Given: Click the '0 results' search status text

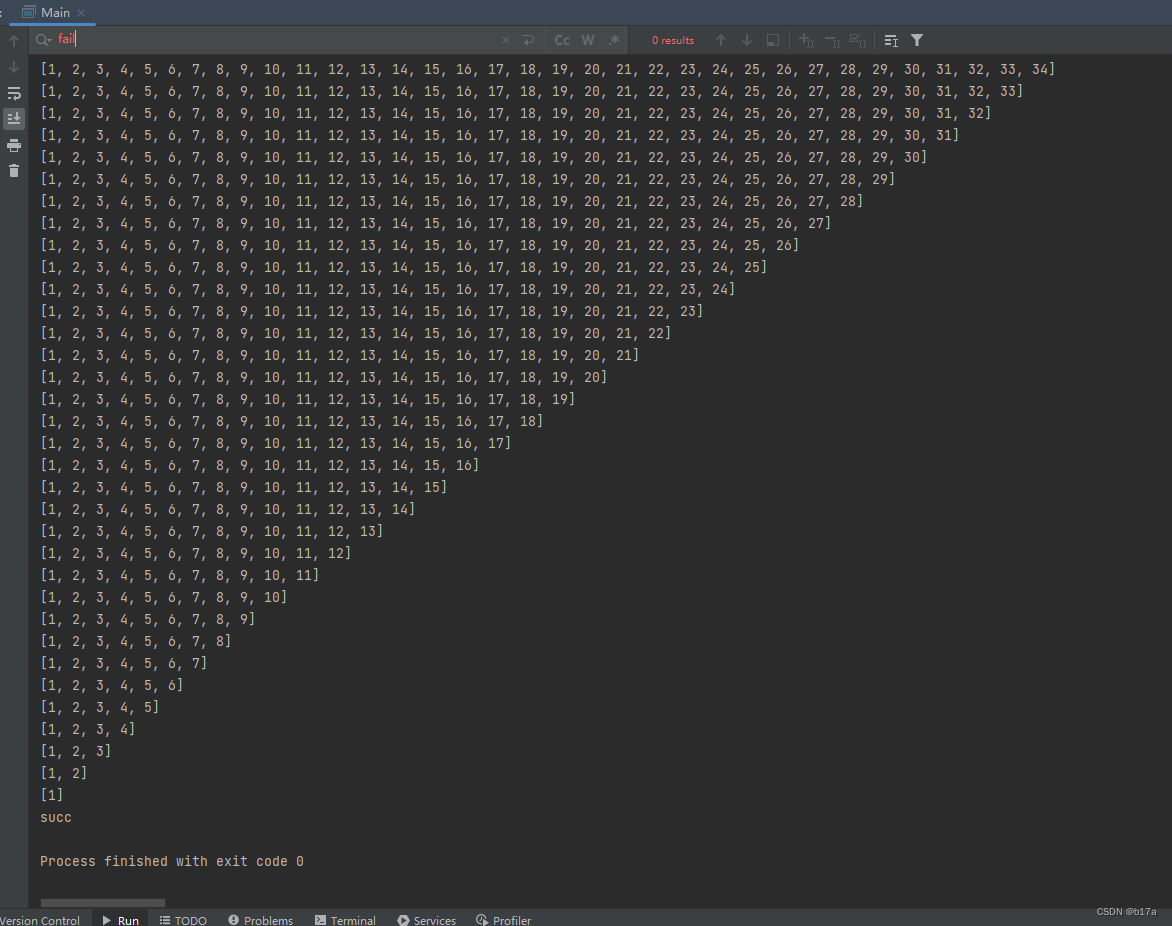Looking at the screenshot, I should pos(673,40).
